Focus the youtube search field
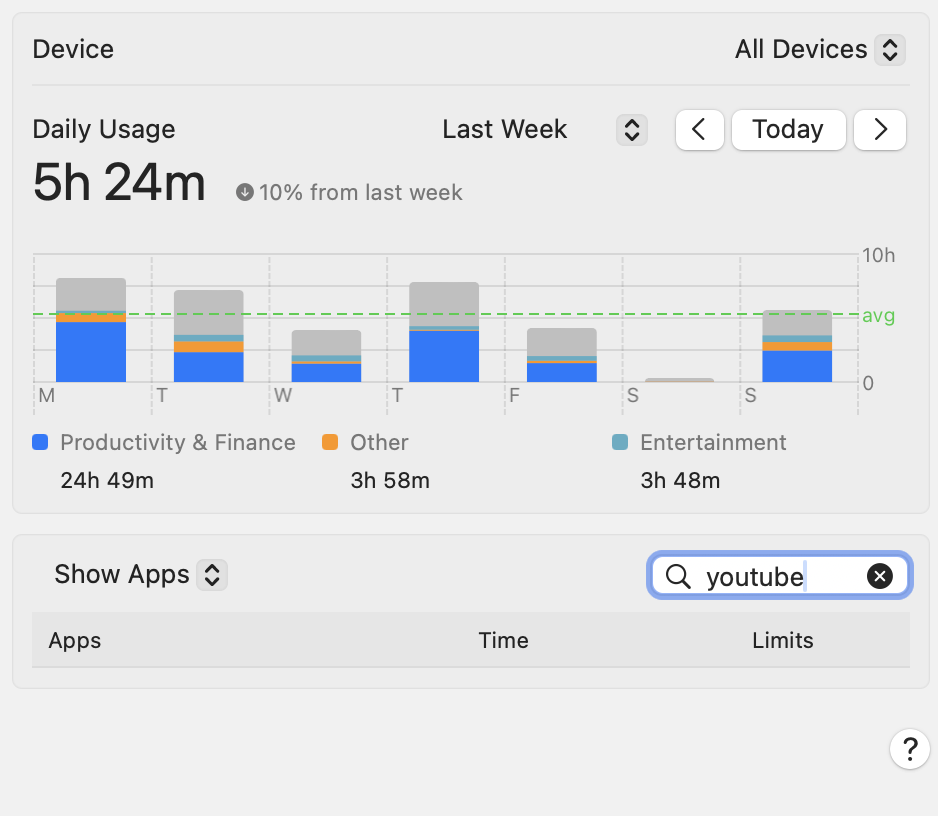938x816 pixels. pyautogui.click(x=770, y=576)
